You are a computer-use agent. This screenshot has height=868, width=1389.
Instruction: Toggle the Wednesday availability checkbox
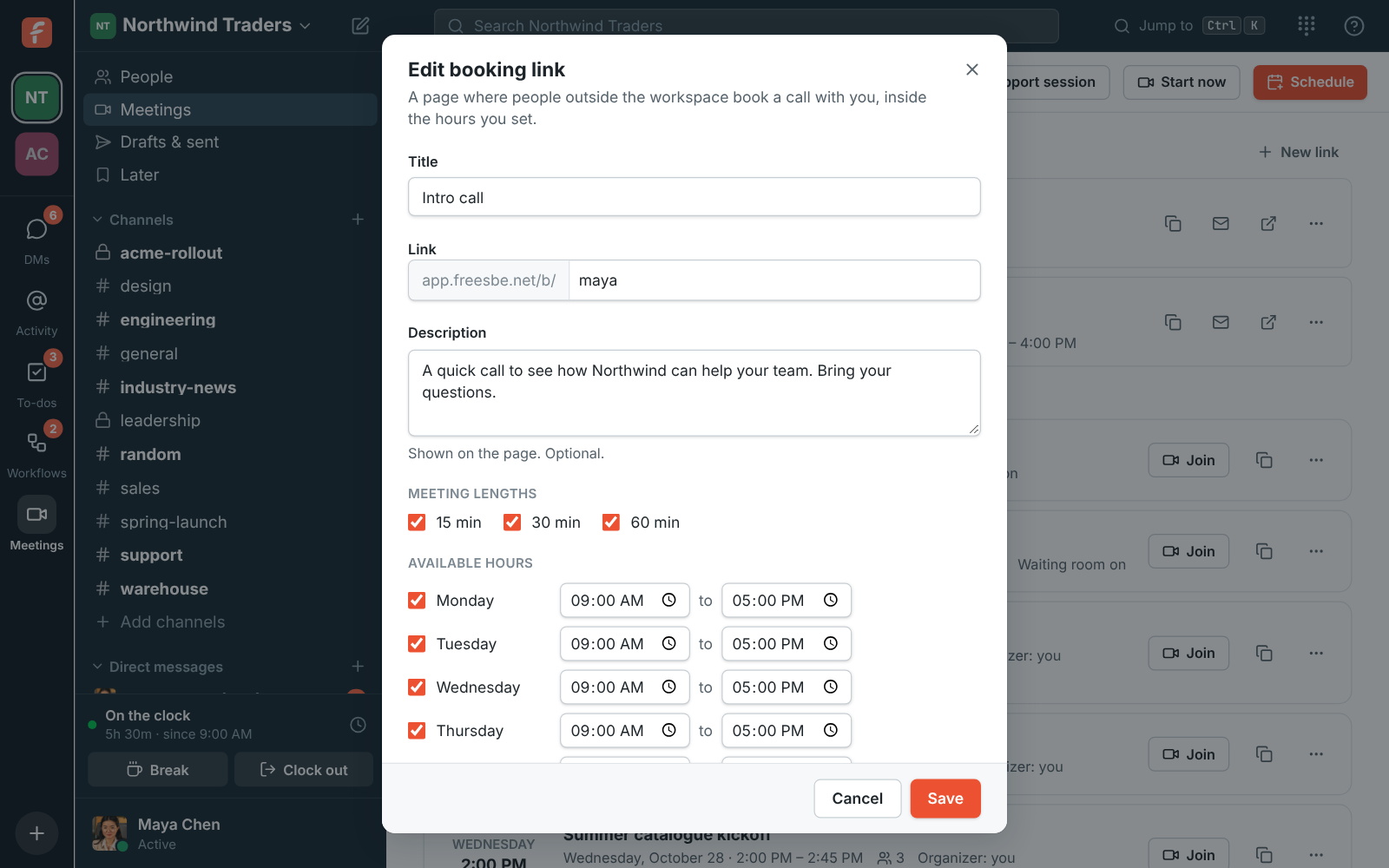coord(417,687)
